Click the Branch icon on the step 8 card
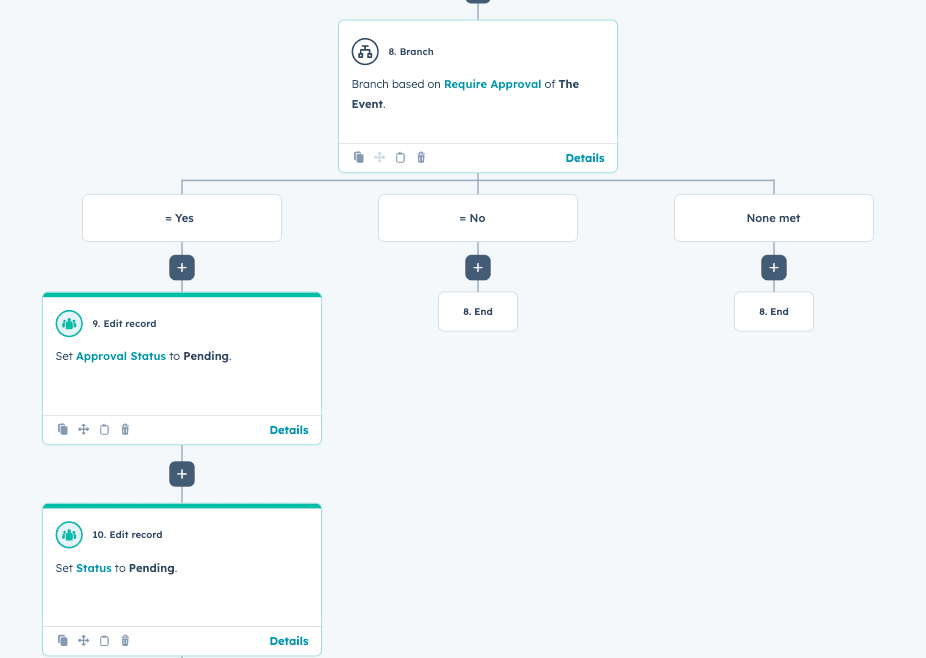 click(365, 52)
